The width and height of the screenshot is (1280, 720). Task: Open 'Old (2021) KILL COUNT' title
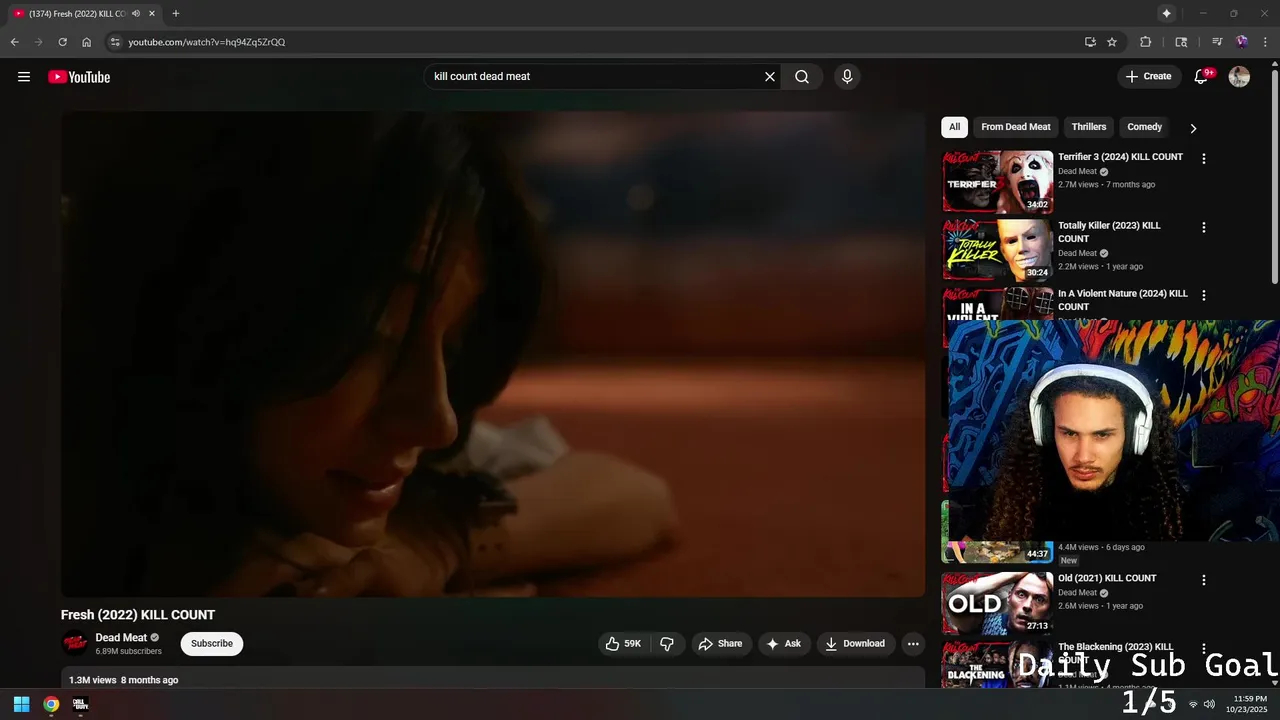(1107, 578)
